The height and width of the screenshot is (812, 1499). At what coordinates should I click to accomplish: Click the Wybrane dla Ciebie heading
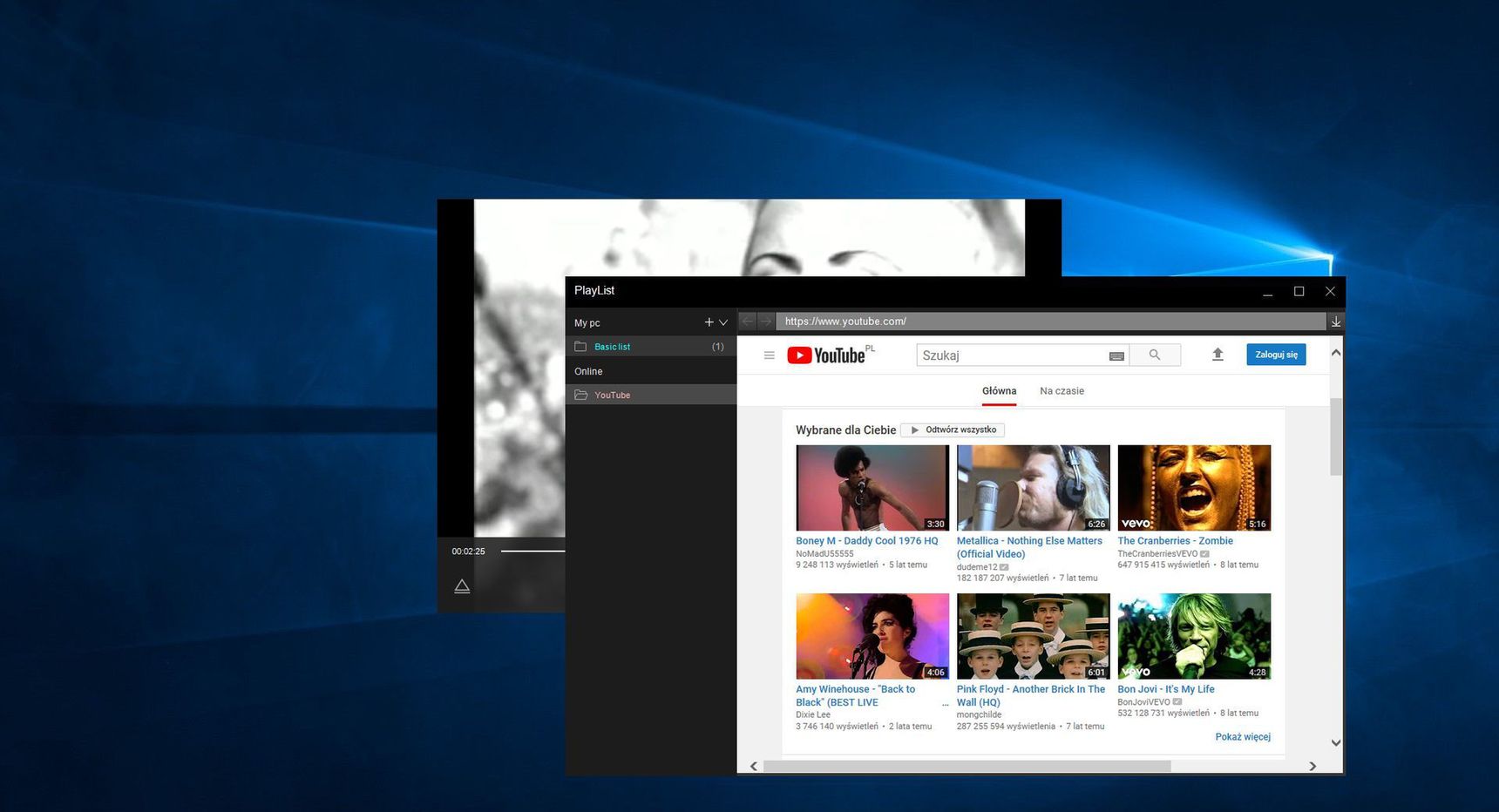845,430
